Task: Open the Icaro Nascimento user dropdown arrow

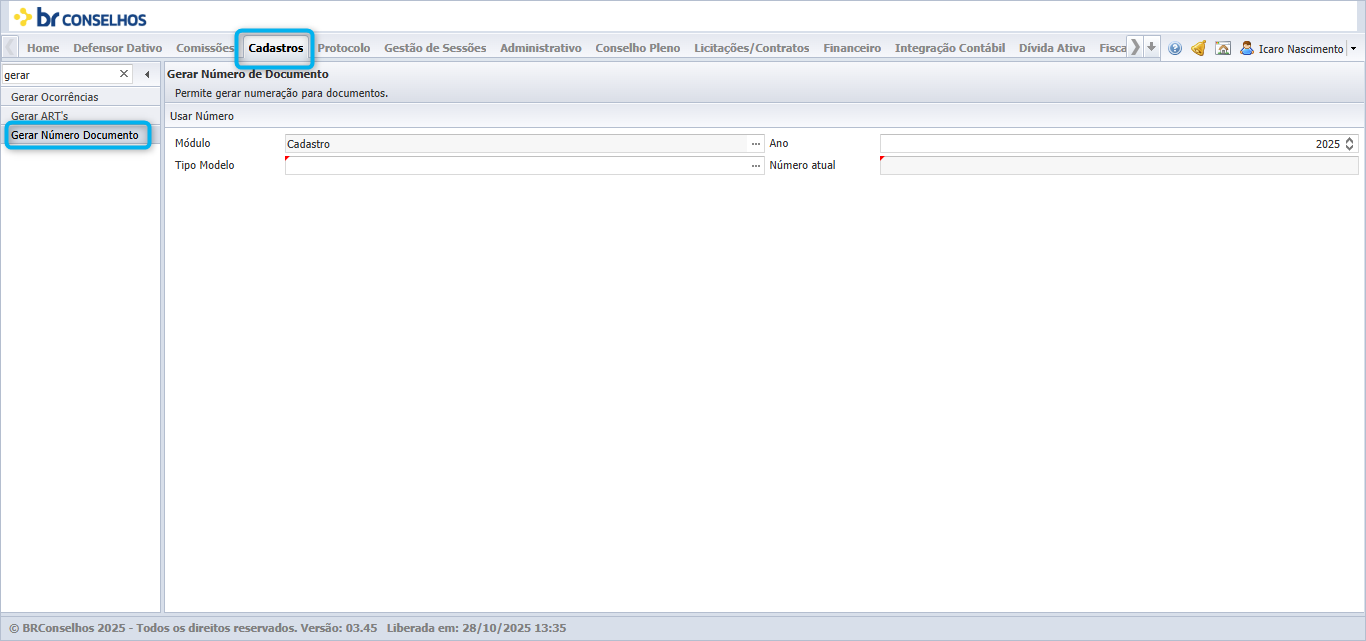Action: [1353, 48]
